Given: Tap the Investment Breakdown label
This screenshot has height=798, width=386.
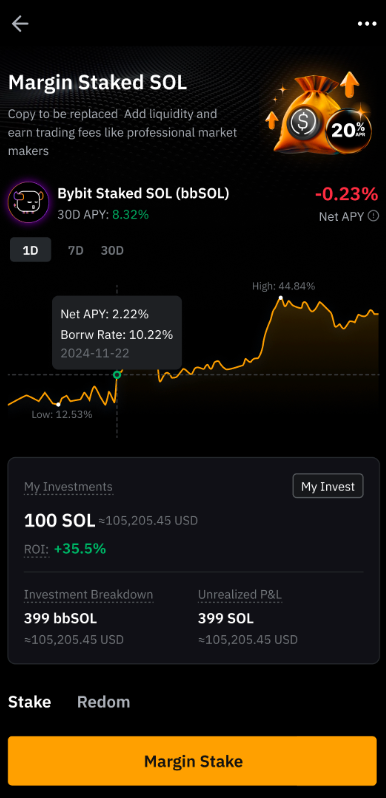Looking at the screenshot, I should [x=89, y=594].
